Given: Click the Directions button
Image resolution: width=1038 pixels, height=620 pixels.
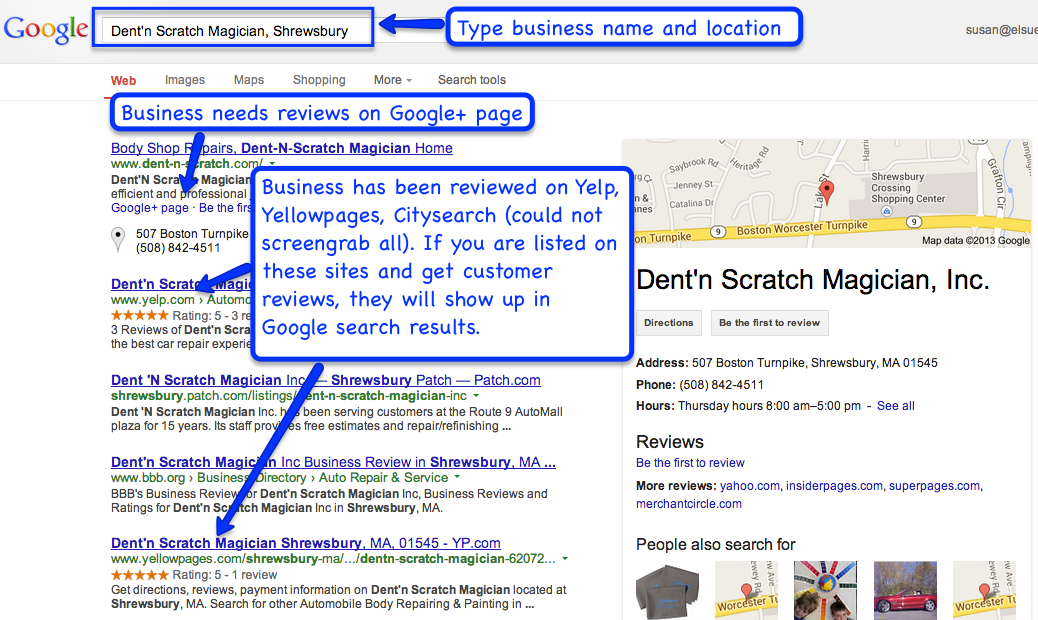Looking at the screenshot, I should pyautogui.click(x=669, y=323).
